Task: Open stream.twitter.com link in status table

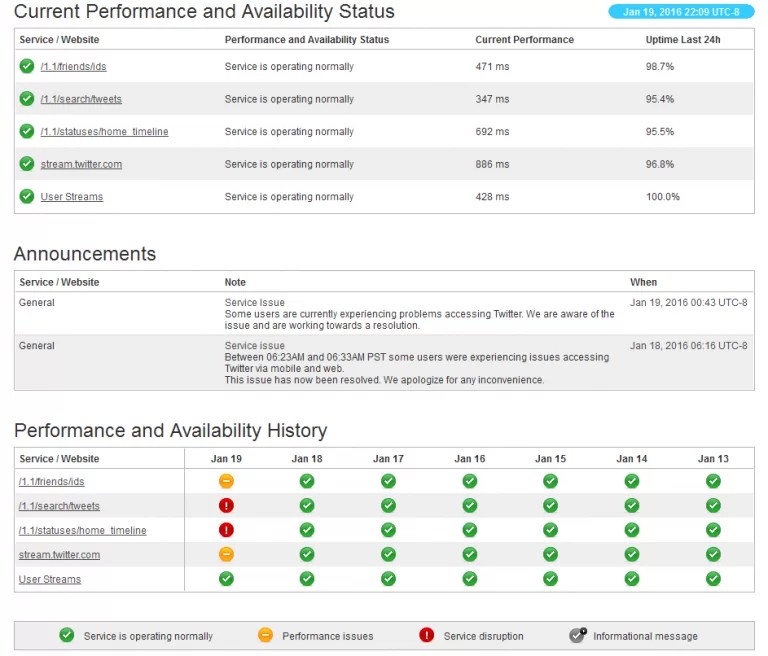Action: pyautogui.click(x=81, y=164)
